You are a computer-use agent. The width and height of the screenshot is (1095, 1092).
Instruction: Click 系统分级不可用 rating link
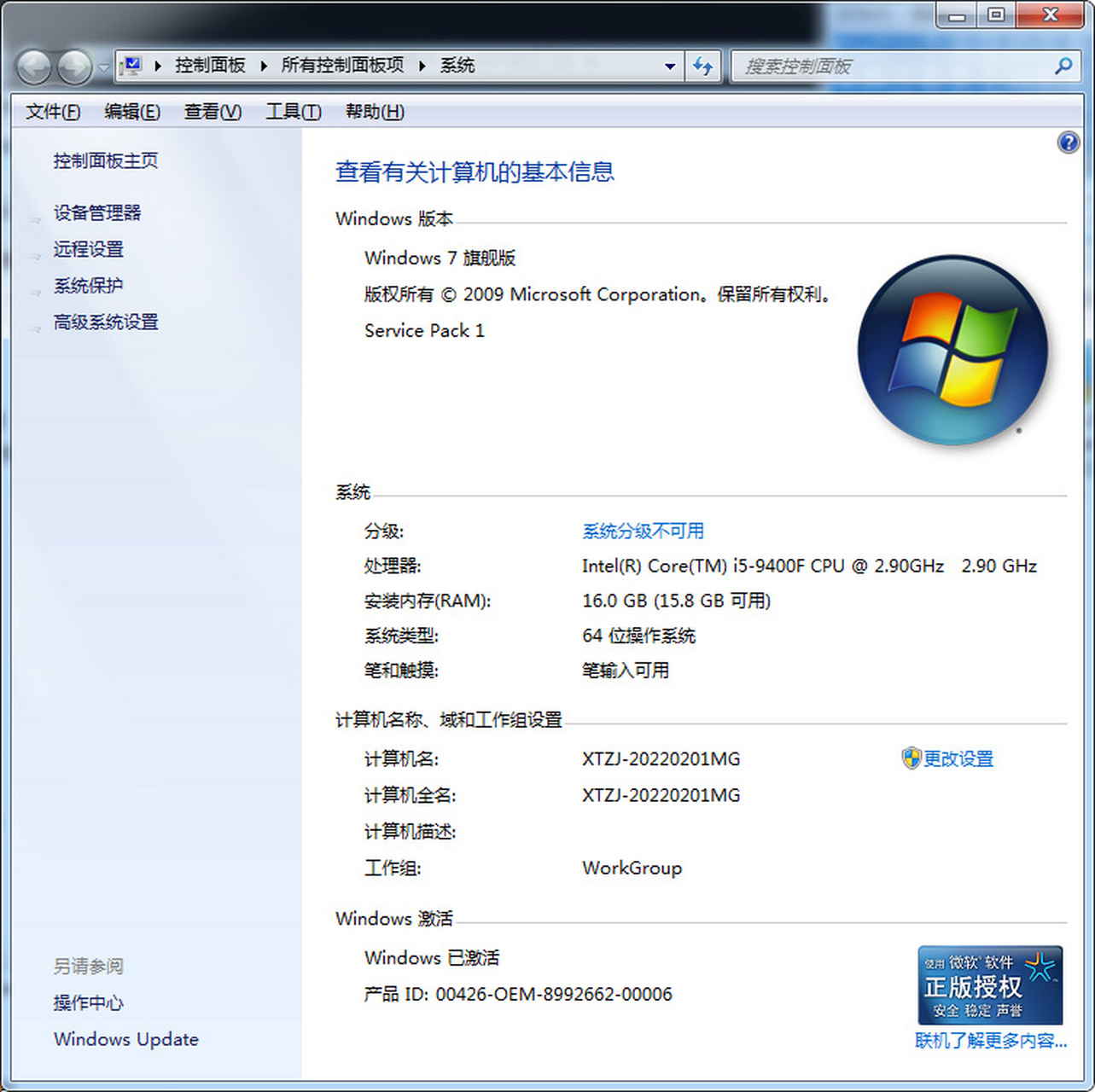[x=644, y=531]
